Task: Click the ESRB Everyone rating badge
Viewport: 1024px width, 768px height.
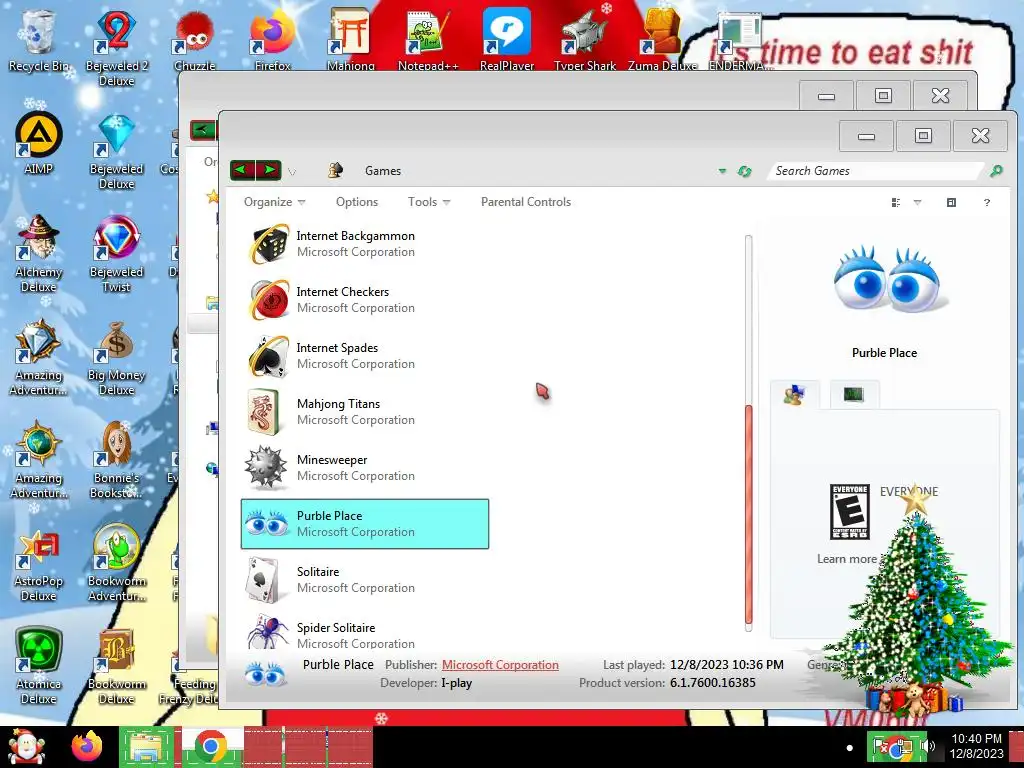Action: (850, 511)
